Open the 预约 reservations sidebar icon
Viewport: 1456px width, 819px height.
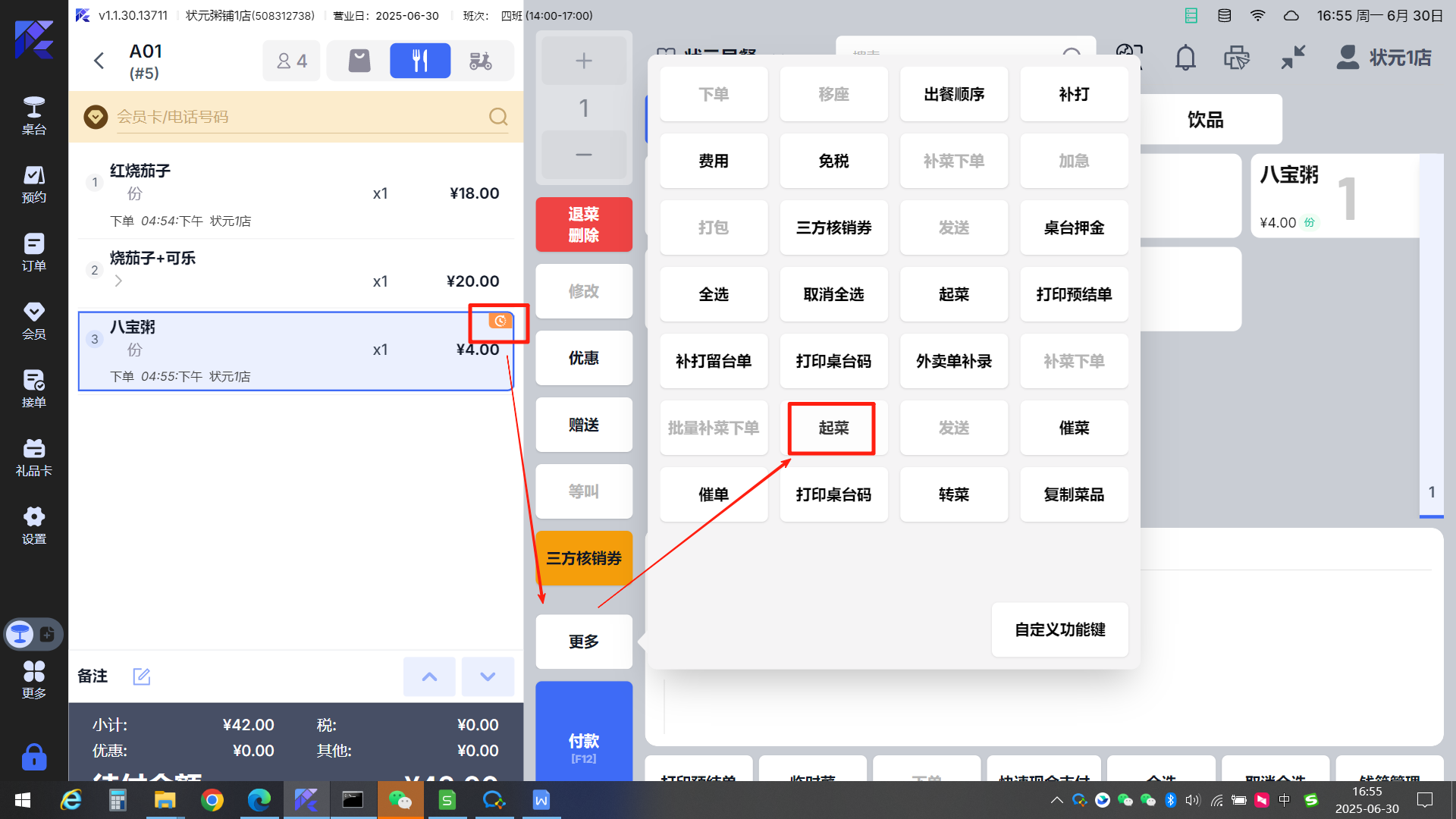33,184
